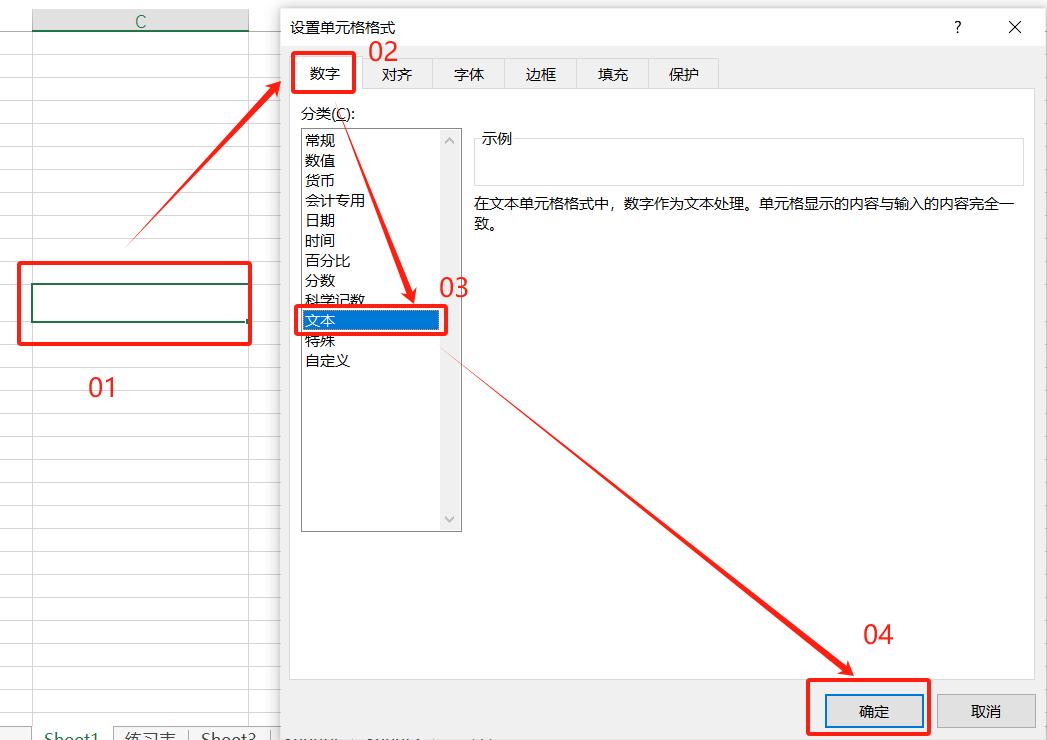Pick the 日期 date format category
Image resolution: width=1047 pixels, height=740 pixels.
pyautogui.click(x=320, y=220)
